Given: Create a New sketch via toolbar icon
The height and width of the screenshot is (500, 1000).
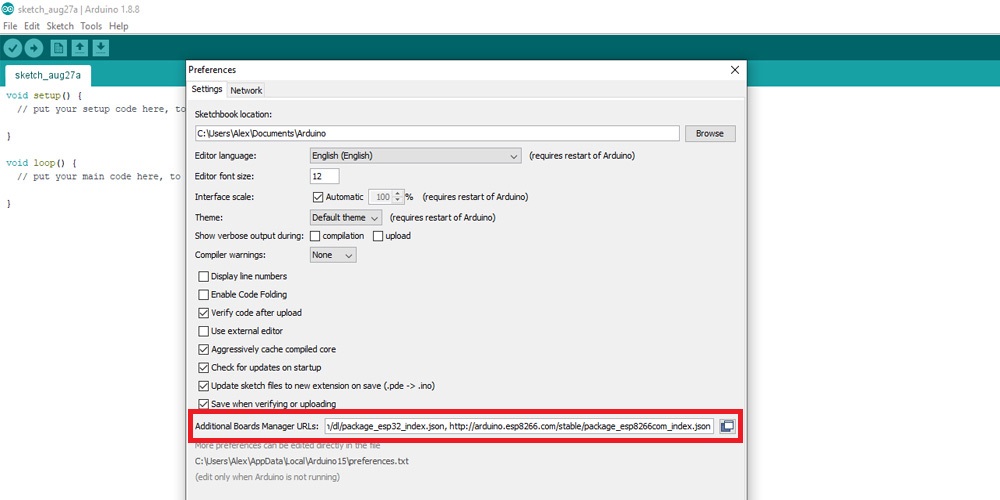Looking at the screenshot, I should tap(59, 48).
